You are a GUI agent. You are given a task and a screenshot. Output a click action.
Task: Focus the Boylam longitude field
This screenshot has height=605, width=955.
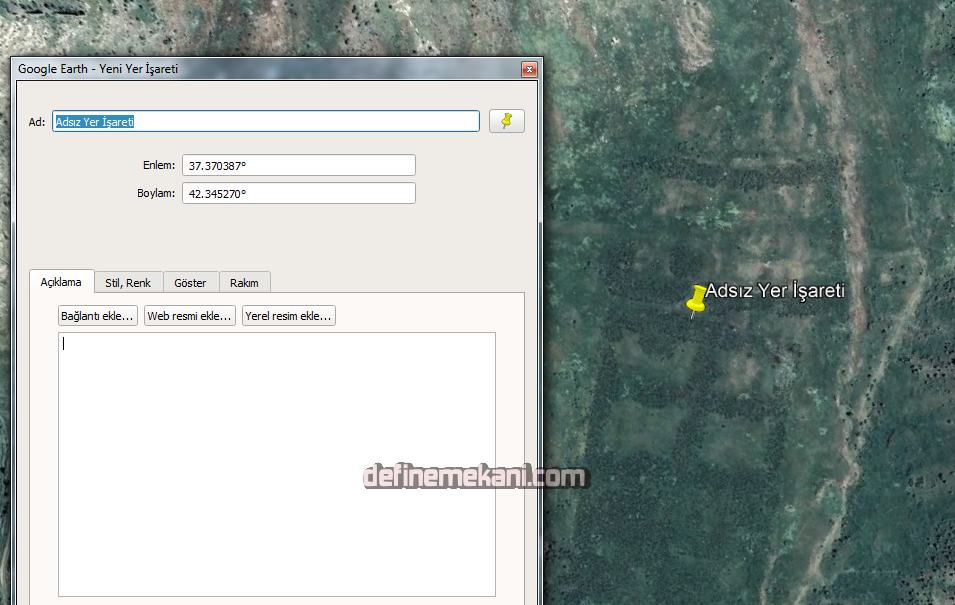(x=298, y=193)
